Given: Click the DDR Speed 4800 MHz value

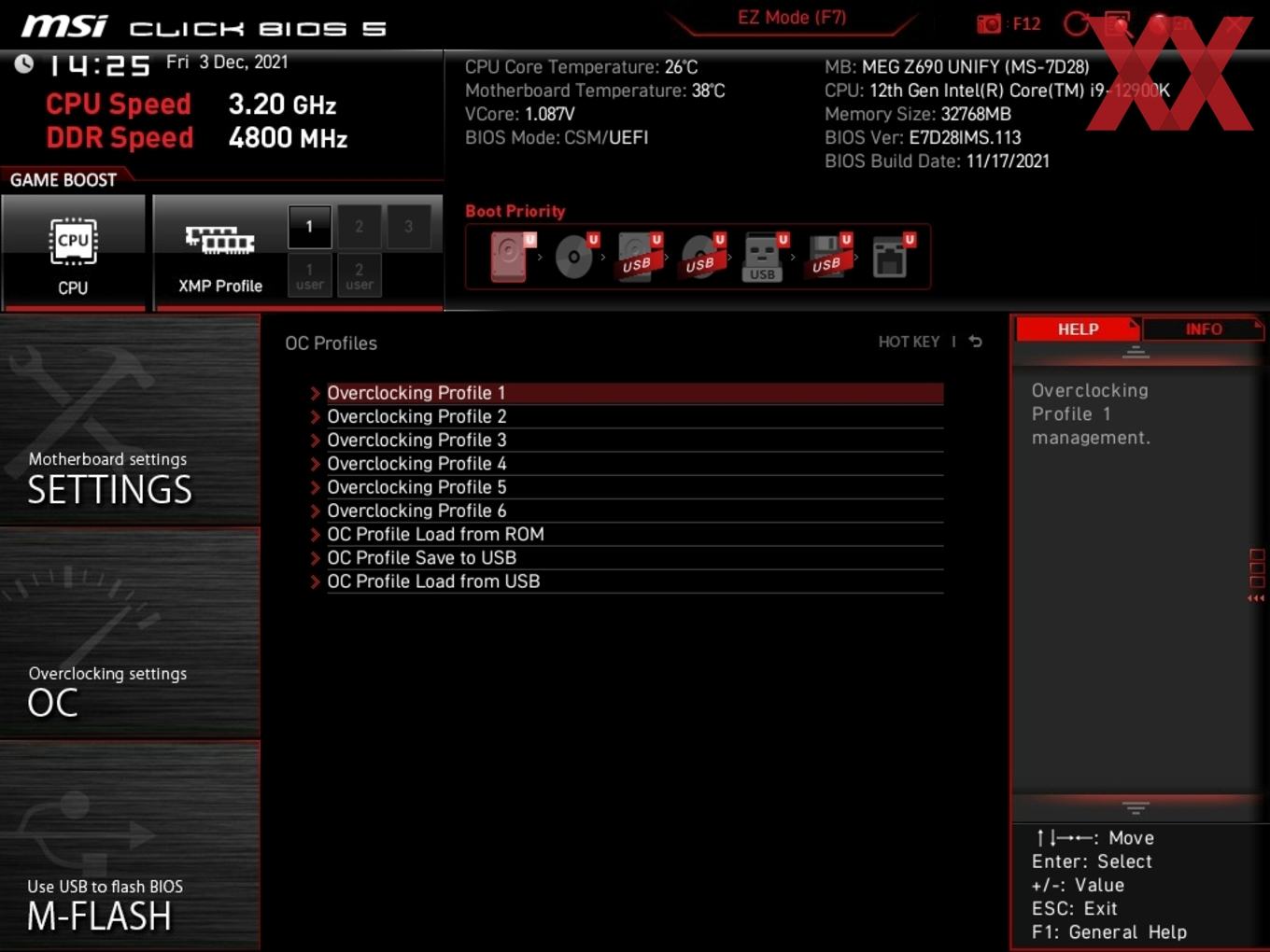Looking at the screenshot, I should coord(288,138).
